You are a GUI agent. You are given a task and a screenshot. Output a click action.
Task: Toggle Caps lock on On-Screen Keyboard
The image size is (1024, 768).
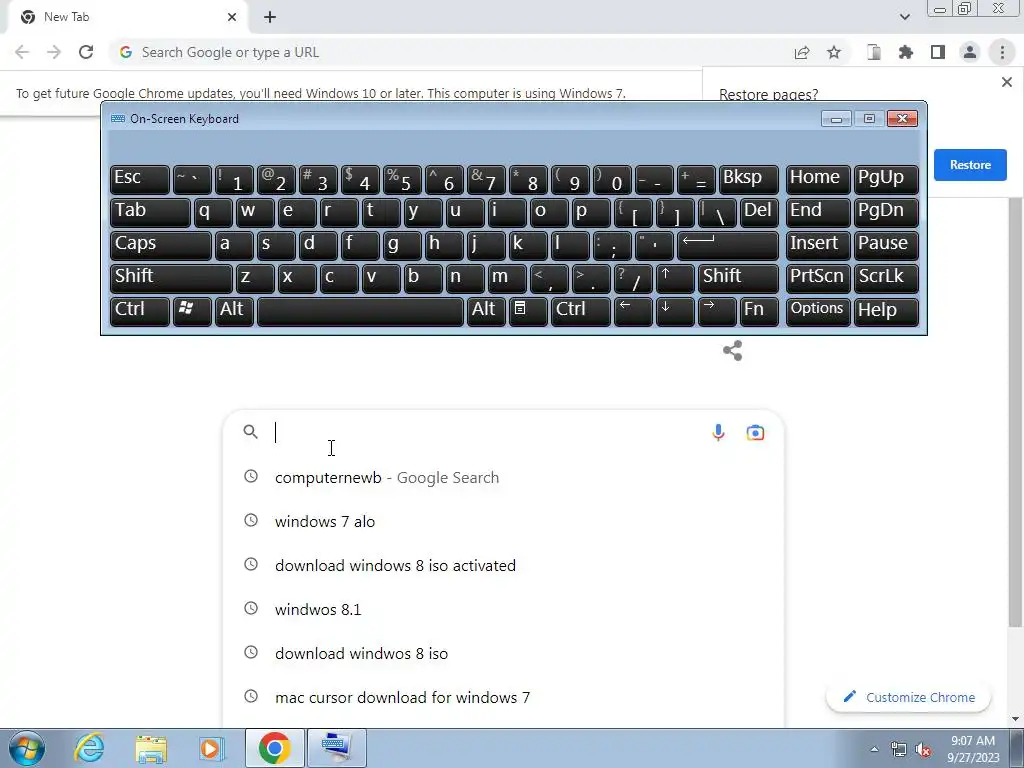(161, 245)
